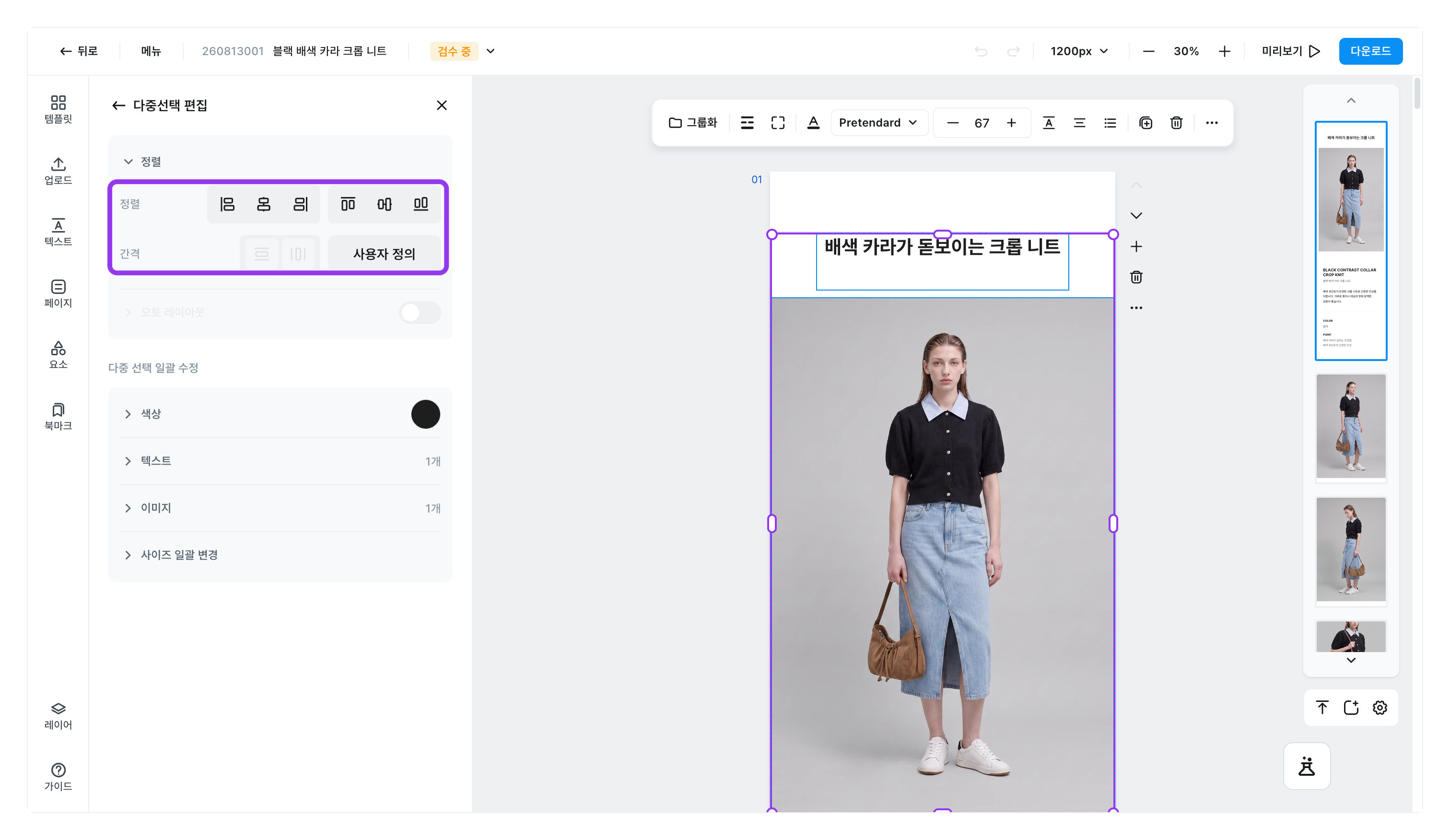Screen dimensions: 1450x840
Task: Align selected objects to the right edge
Action: (x=300, y=204)
